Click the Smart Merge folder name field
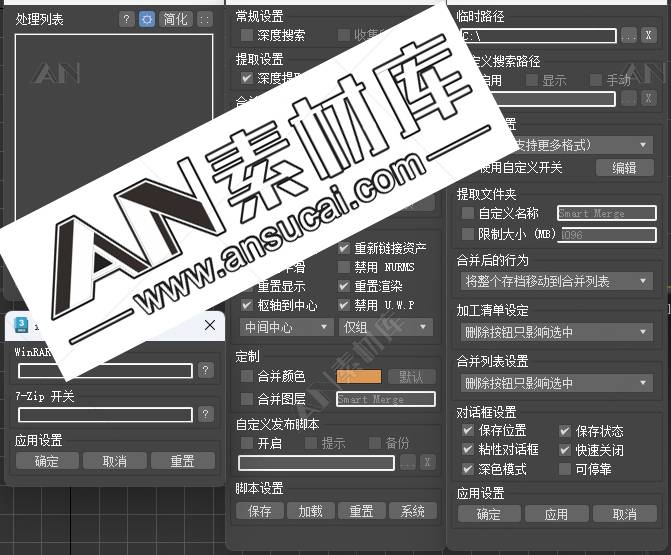 click(606, 213)
